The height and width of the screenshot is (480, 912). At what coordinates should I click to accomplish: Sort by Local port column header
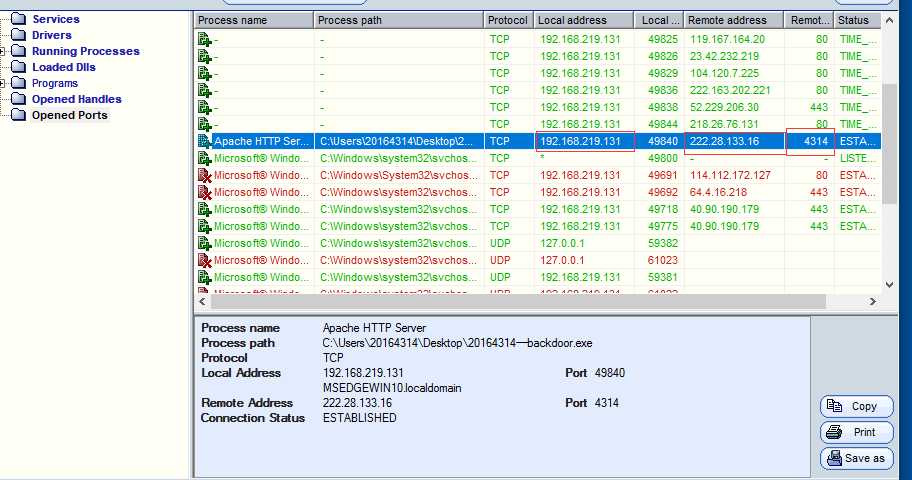pyautogui.click(x=659, y=20)
